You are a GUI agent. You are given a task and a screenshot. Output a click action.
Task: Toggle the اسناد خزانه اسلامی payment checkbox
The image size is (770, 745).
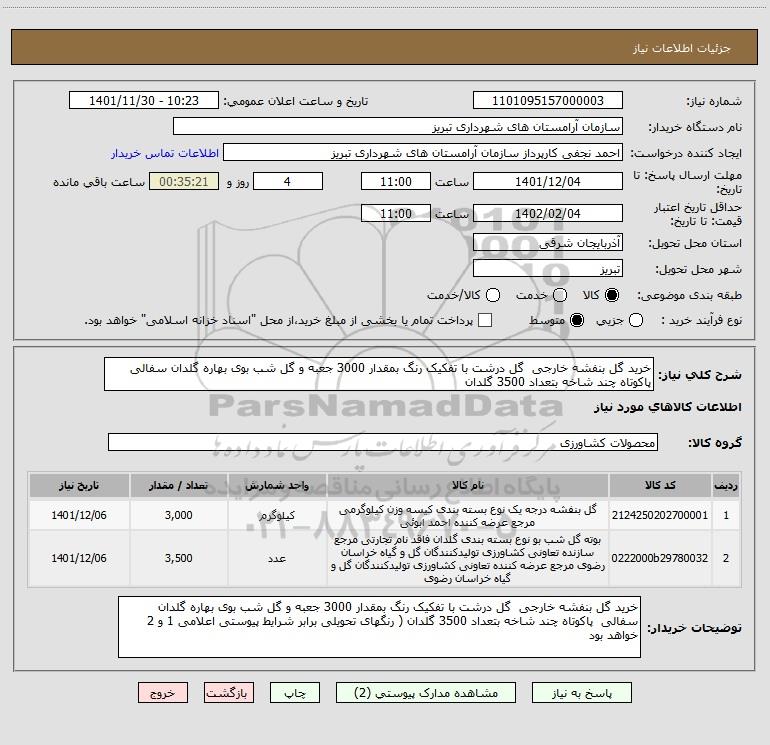(485, 320)
